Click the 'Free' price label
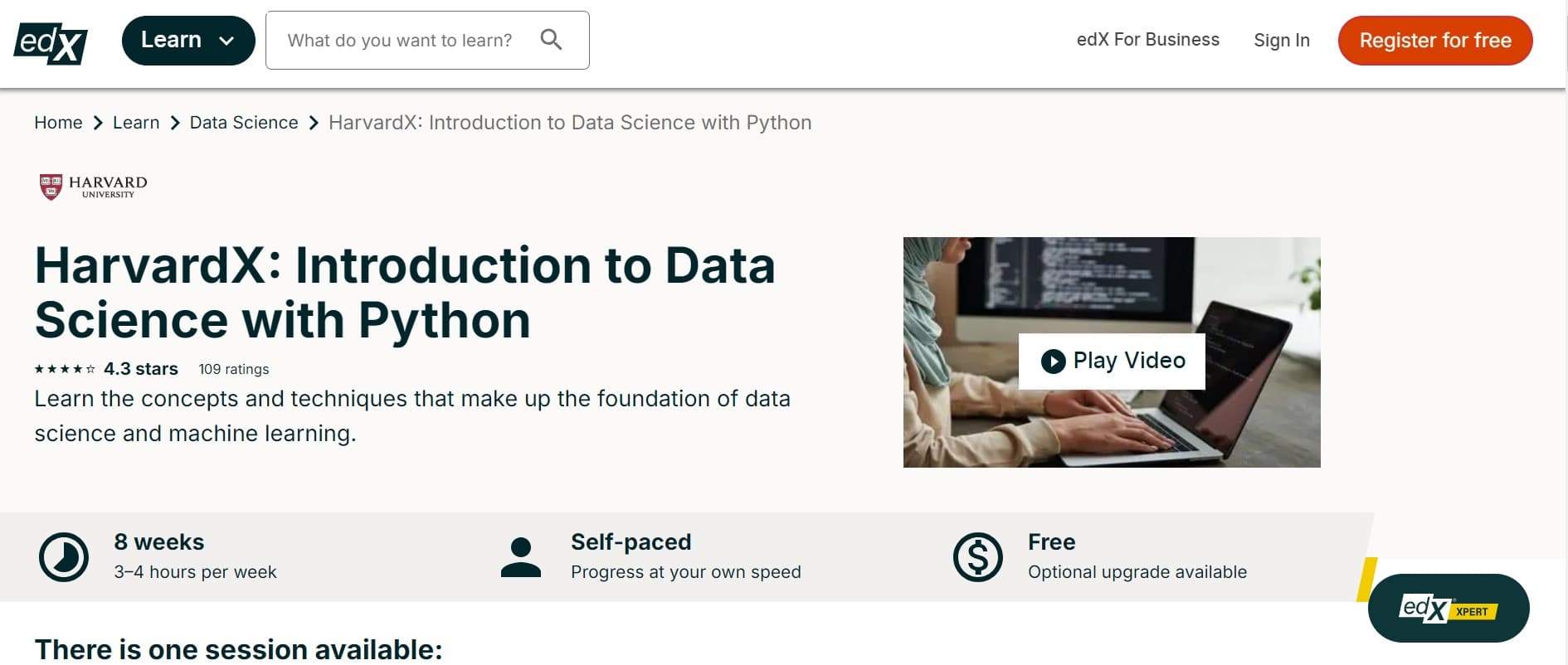This screenshot has height=665, width=1568. (x=1051, y=541)
